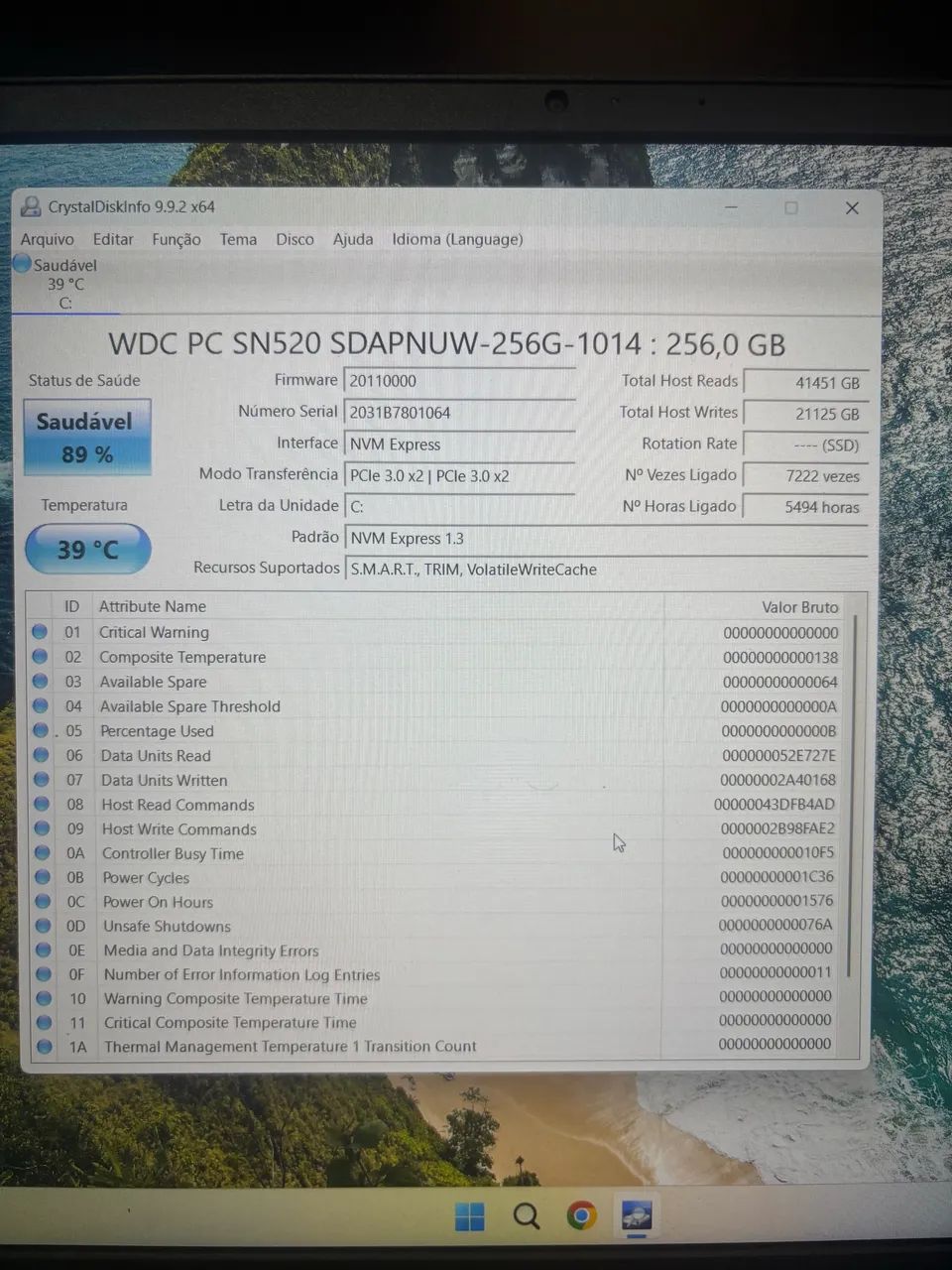Click the status icon for Thermal Management Temperature 1

[x=45, y=1047]
